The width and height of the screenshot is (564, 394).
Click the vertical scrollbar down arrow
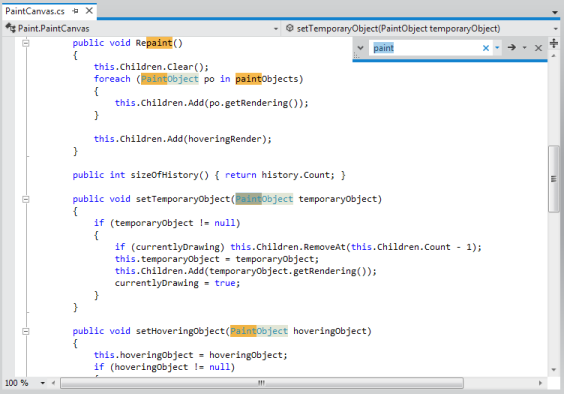pos(554,370)
